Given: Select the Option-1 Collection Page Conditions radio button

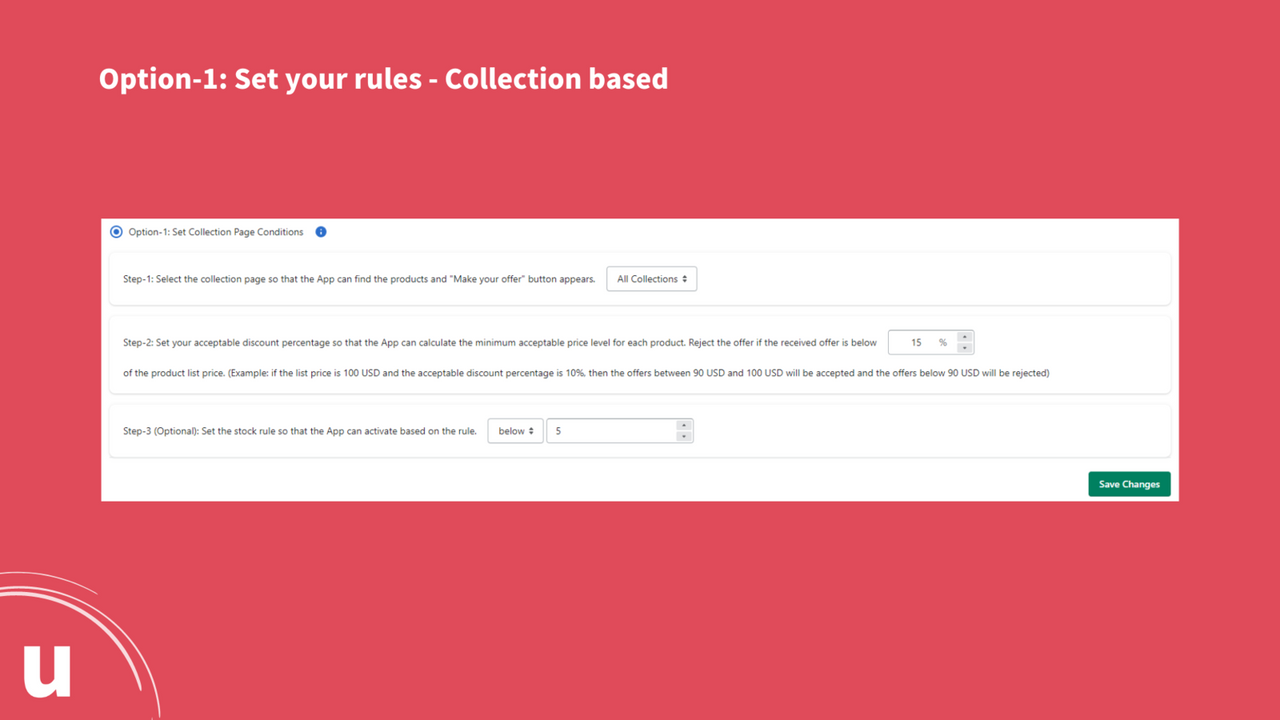Looking at the screenshot, I should 116,232.
